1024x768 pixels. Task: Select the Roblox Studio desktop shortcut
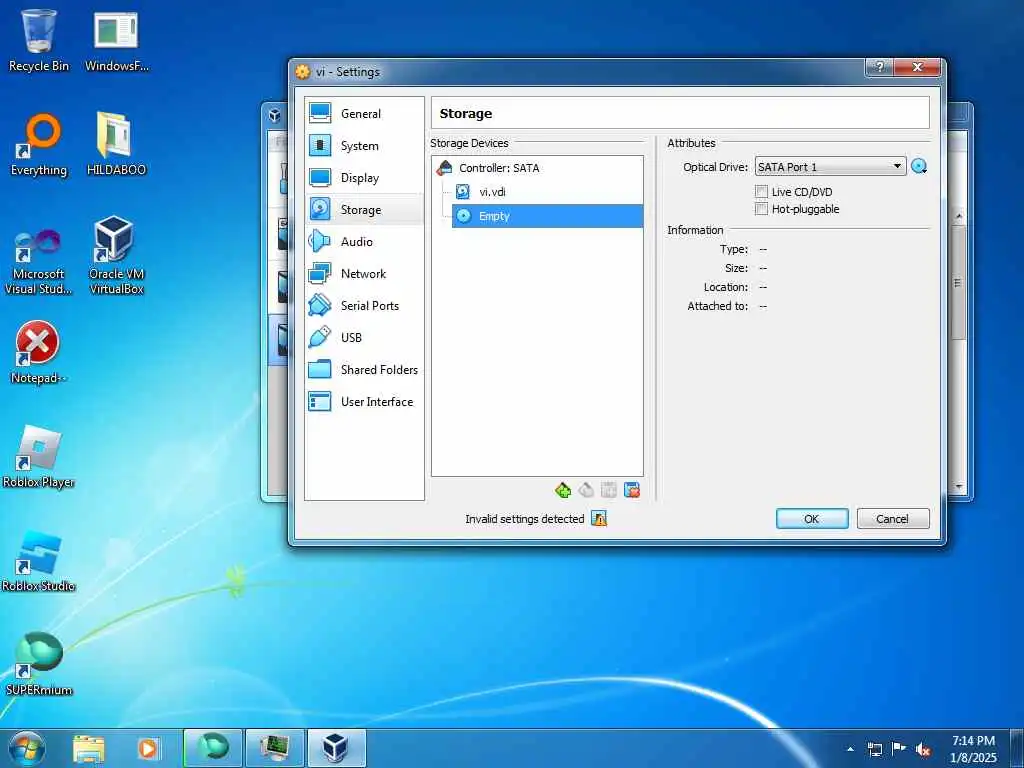click(x=39, y=562)
